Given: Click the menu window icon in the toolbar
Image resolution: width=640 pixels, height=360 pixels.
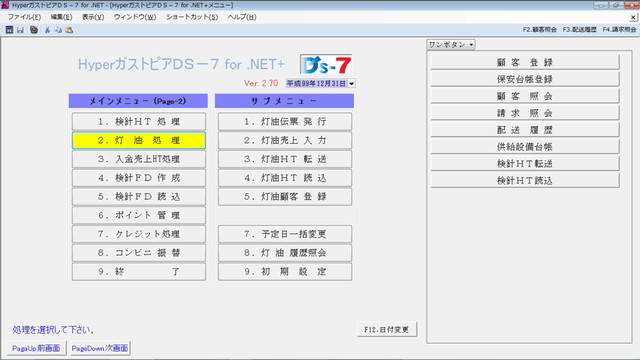Looking at the screenshot, I should (x=9, y=30).
